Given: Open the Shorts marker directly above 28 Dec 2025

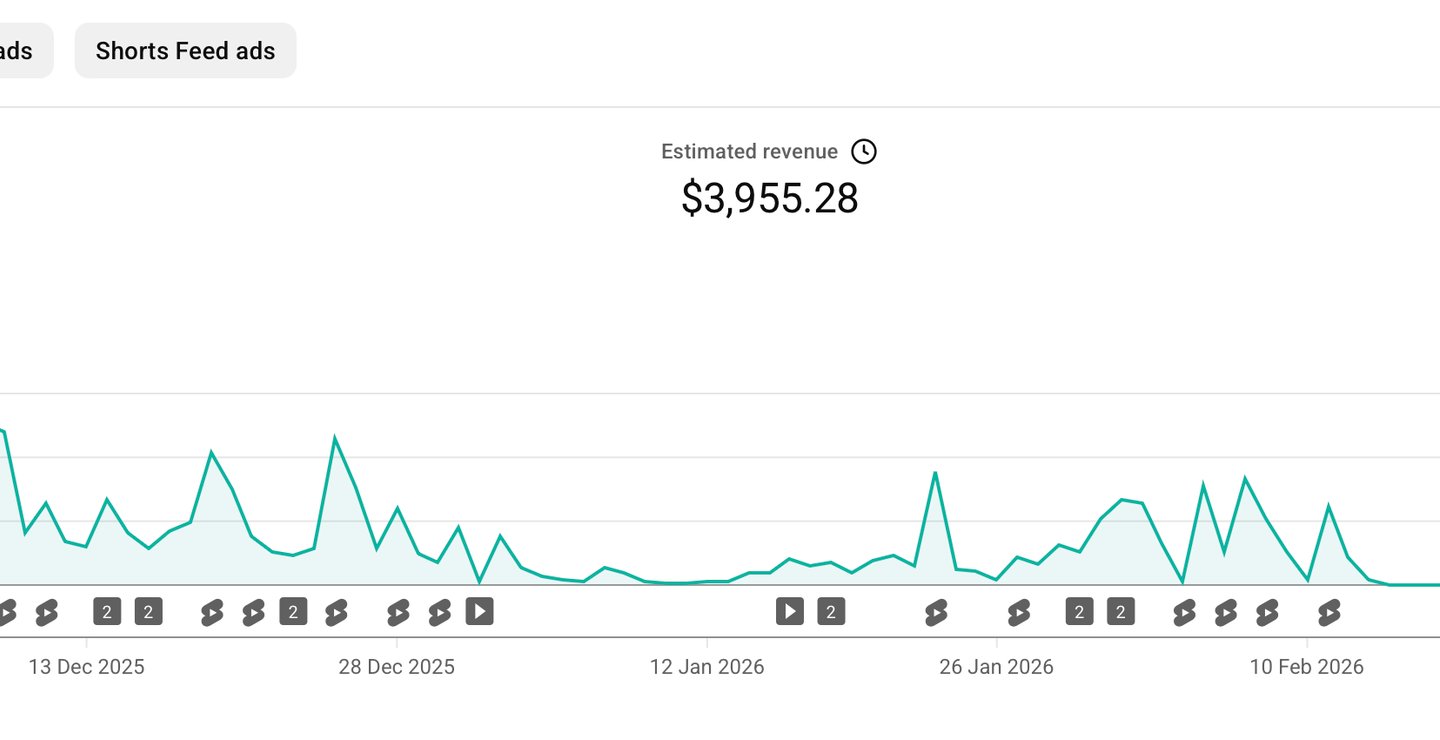Looking at the screenshot, I should (398, 612).
